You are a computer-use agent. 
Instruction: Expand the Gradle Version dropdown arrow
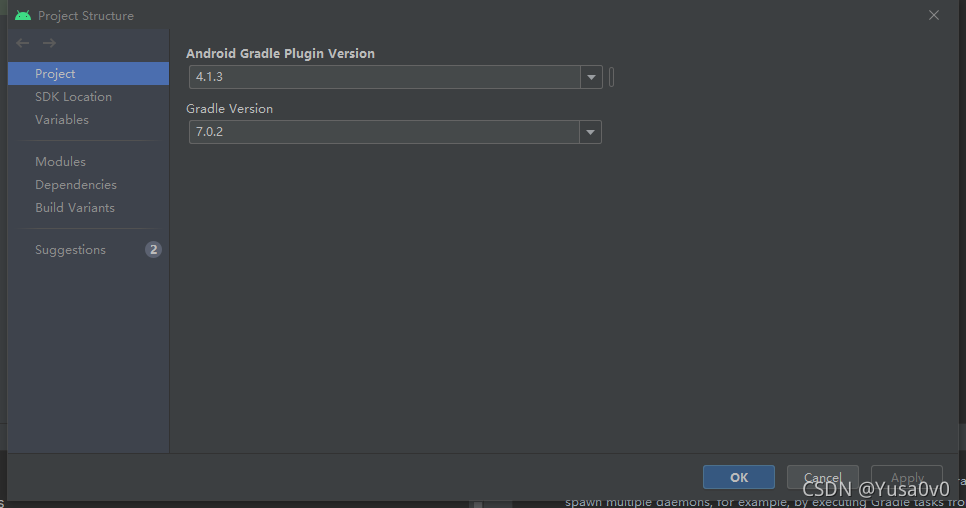pos(590,132)
